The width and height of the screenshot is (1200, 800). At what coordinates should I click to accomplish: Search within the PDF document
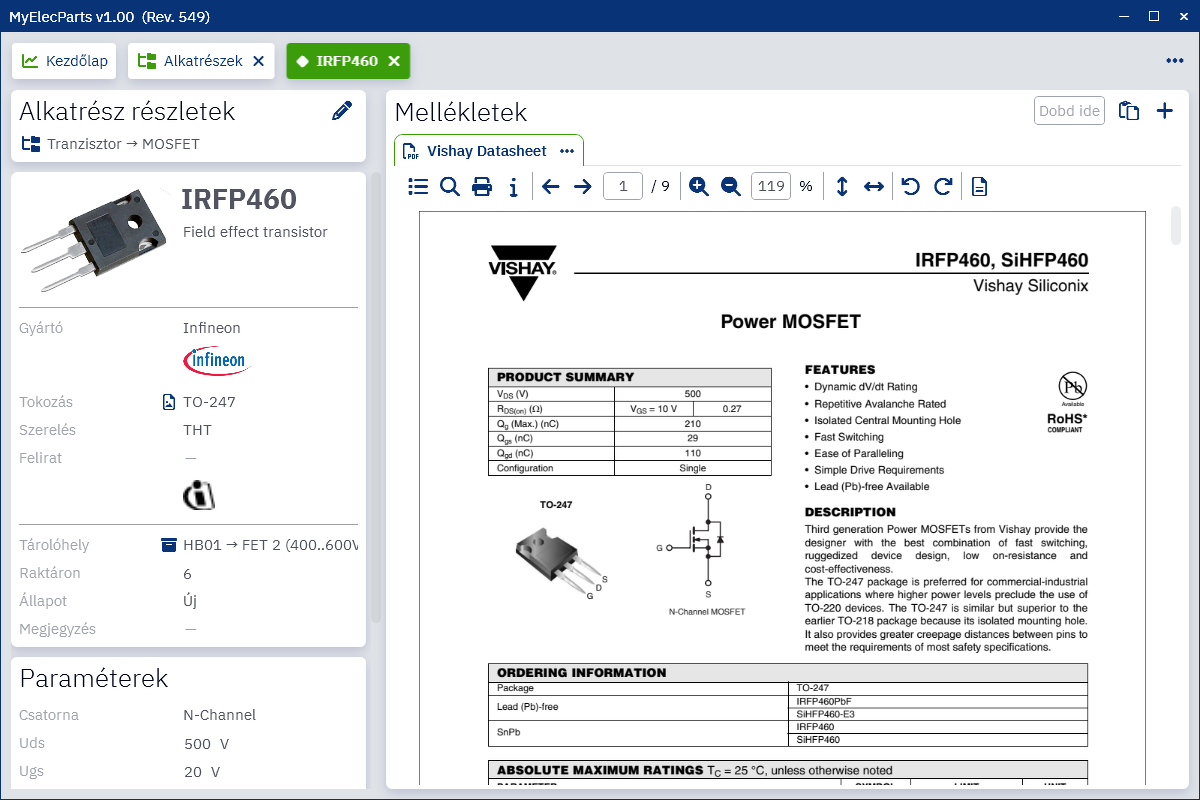point(450,186)
